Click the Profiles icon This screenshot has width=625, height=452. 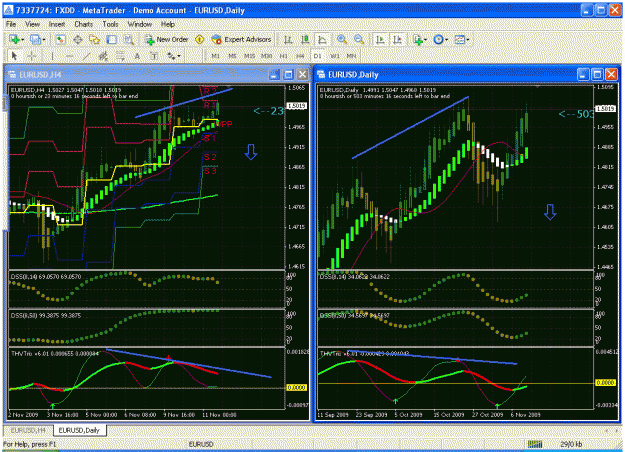point(35,39)
